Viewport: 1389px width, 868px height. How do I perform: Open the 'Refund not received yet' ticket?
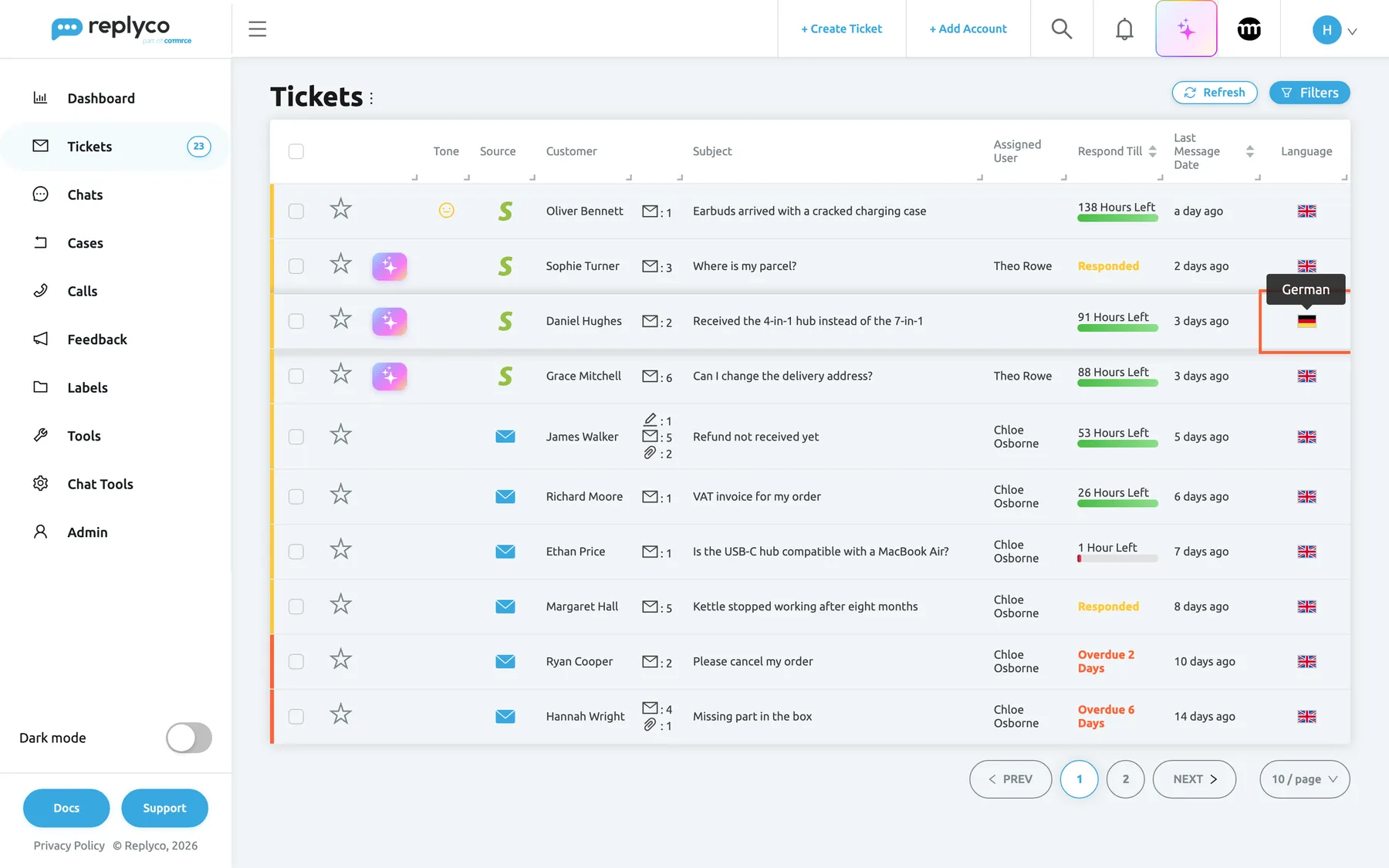pyautogui.click(x=755, y=437)
